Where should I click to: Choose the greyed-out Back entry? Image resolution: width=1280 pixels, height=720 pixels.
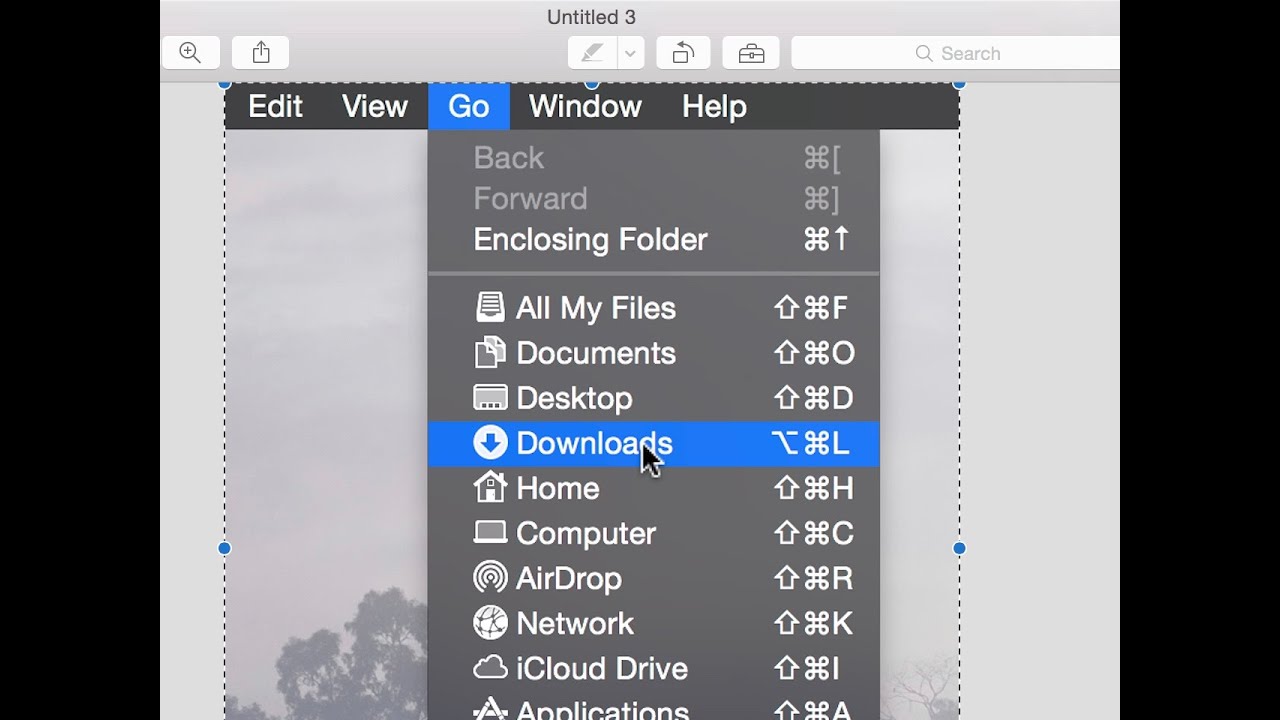(654, 158)
